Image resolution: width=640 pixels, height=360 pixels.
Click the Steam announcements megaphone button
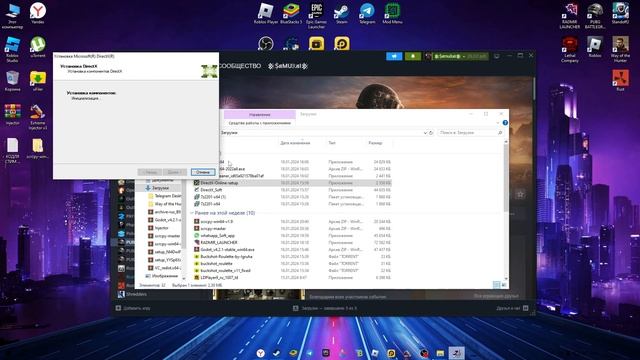394,56
